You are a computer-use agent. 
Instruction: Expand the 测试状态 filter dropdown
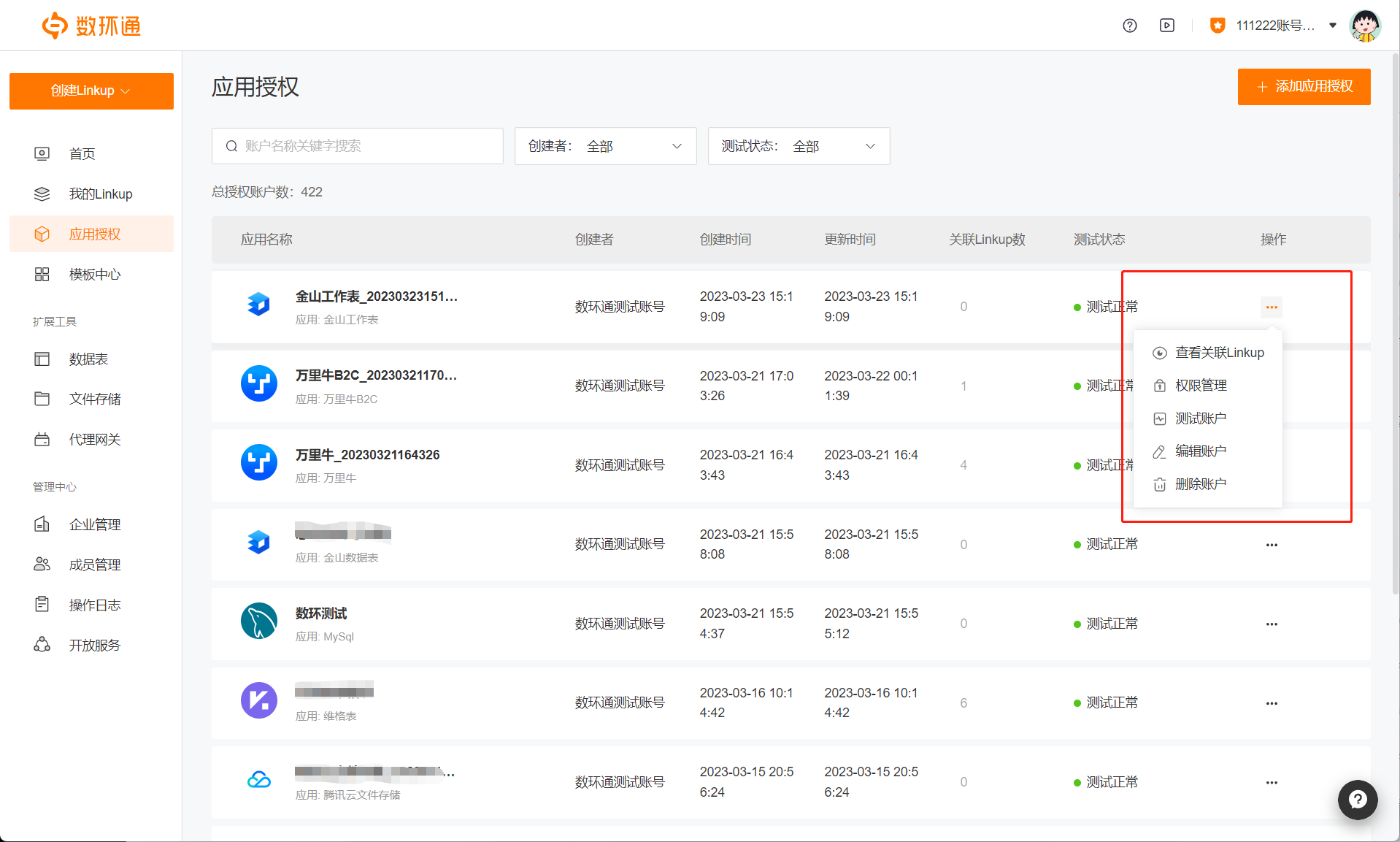point(799,146)
